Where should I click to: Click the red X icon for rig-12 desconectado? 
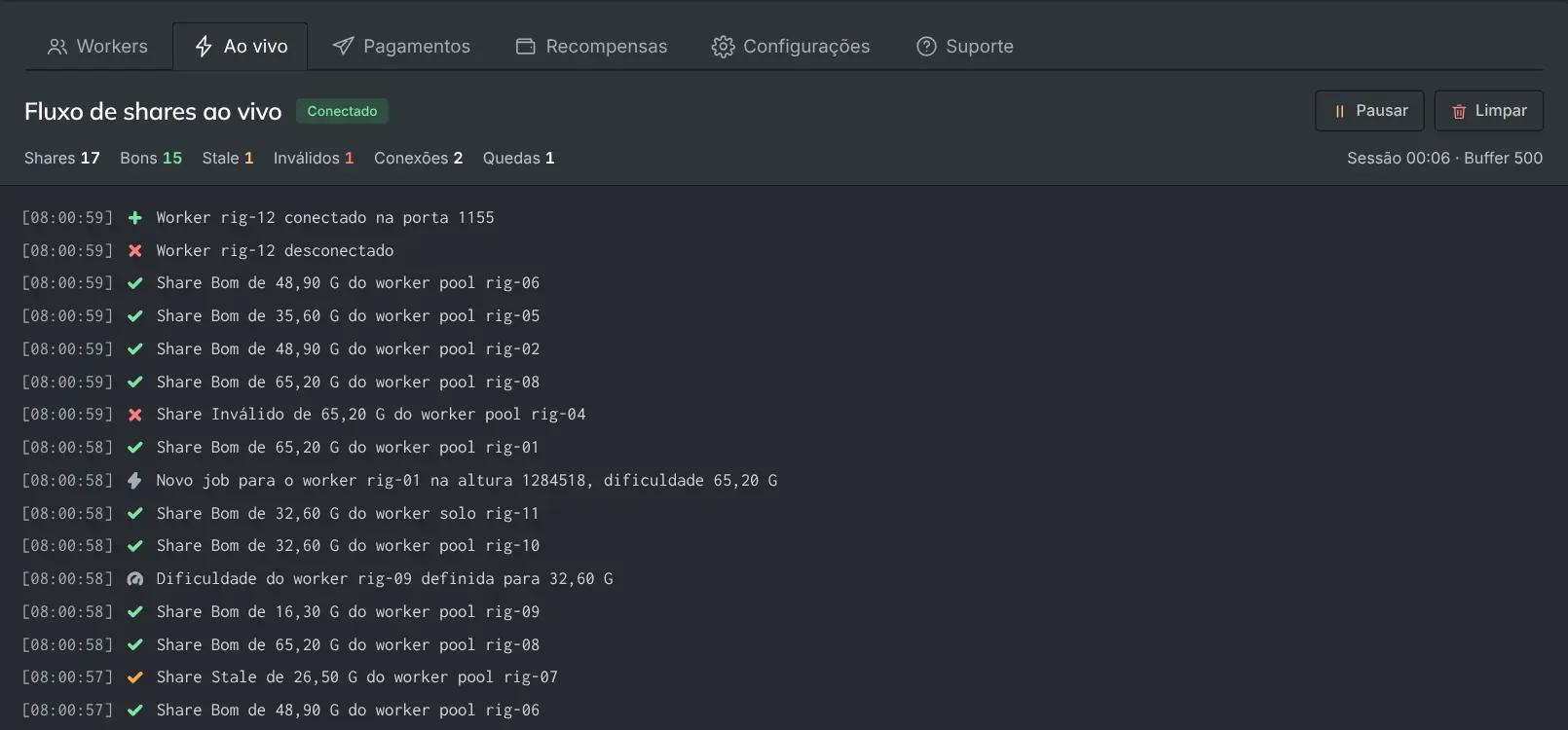pyautogui.click(x=135, y=251)
